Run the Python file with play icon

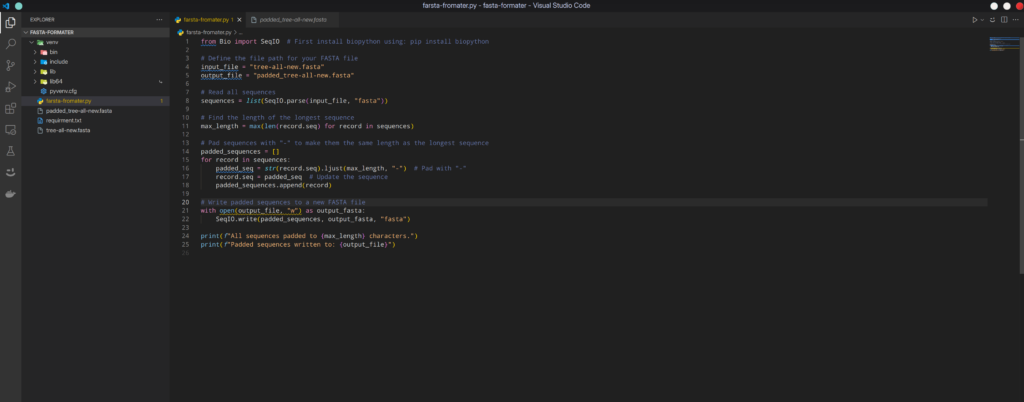pos(974,20)
